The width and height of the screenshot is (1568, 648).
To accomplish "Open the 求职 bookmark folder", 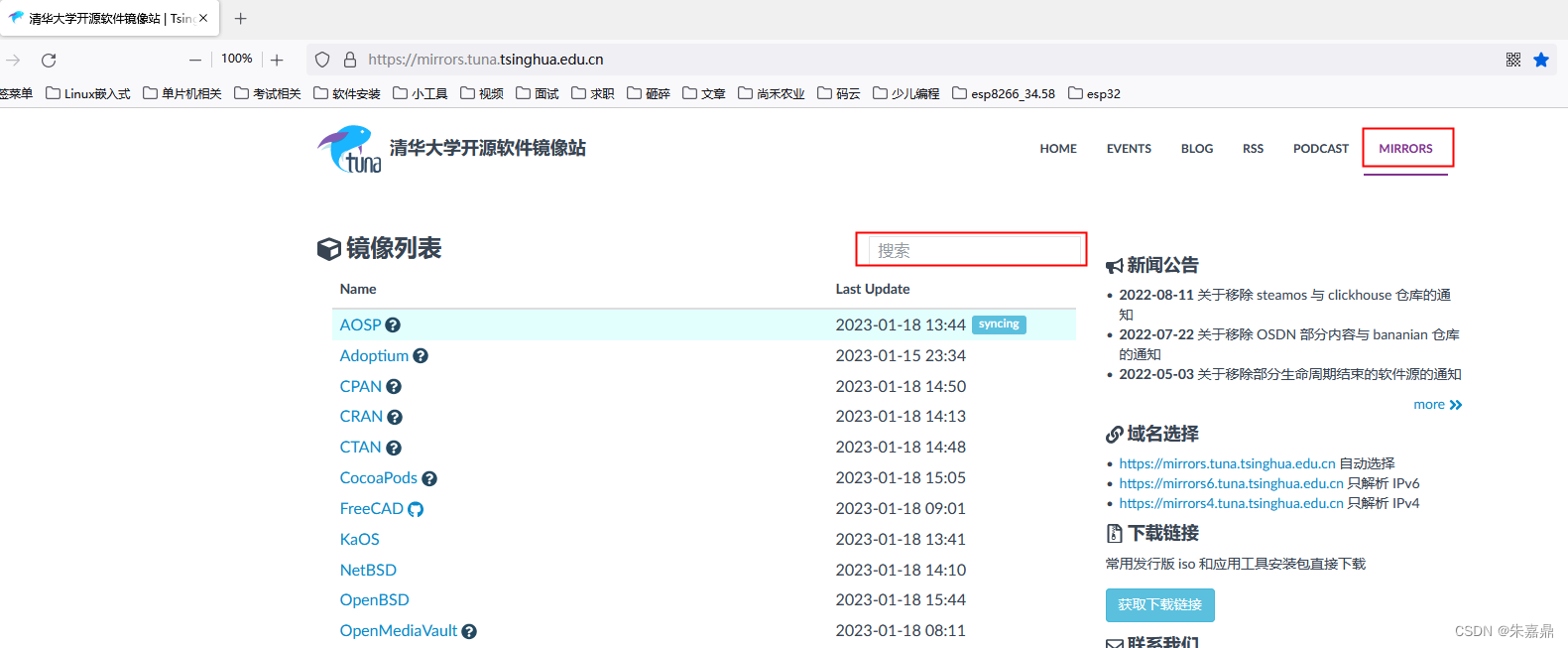I will coord(593,93).
